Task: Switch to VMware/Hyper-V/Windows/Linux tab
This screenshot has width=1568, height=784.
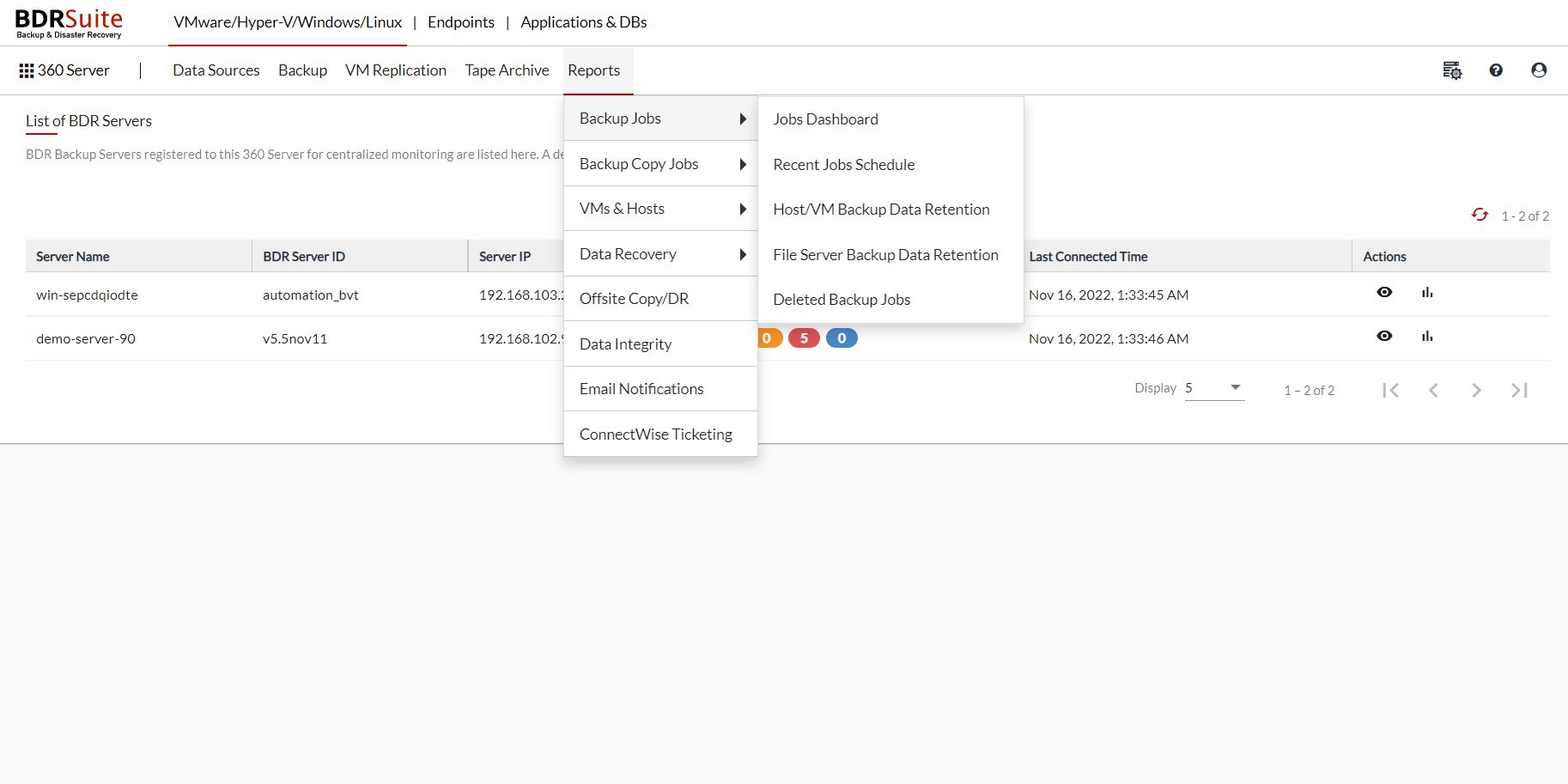Action: tap(288, 22)
